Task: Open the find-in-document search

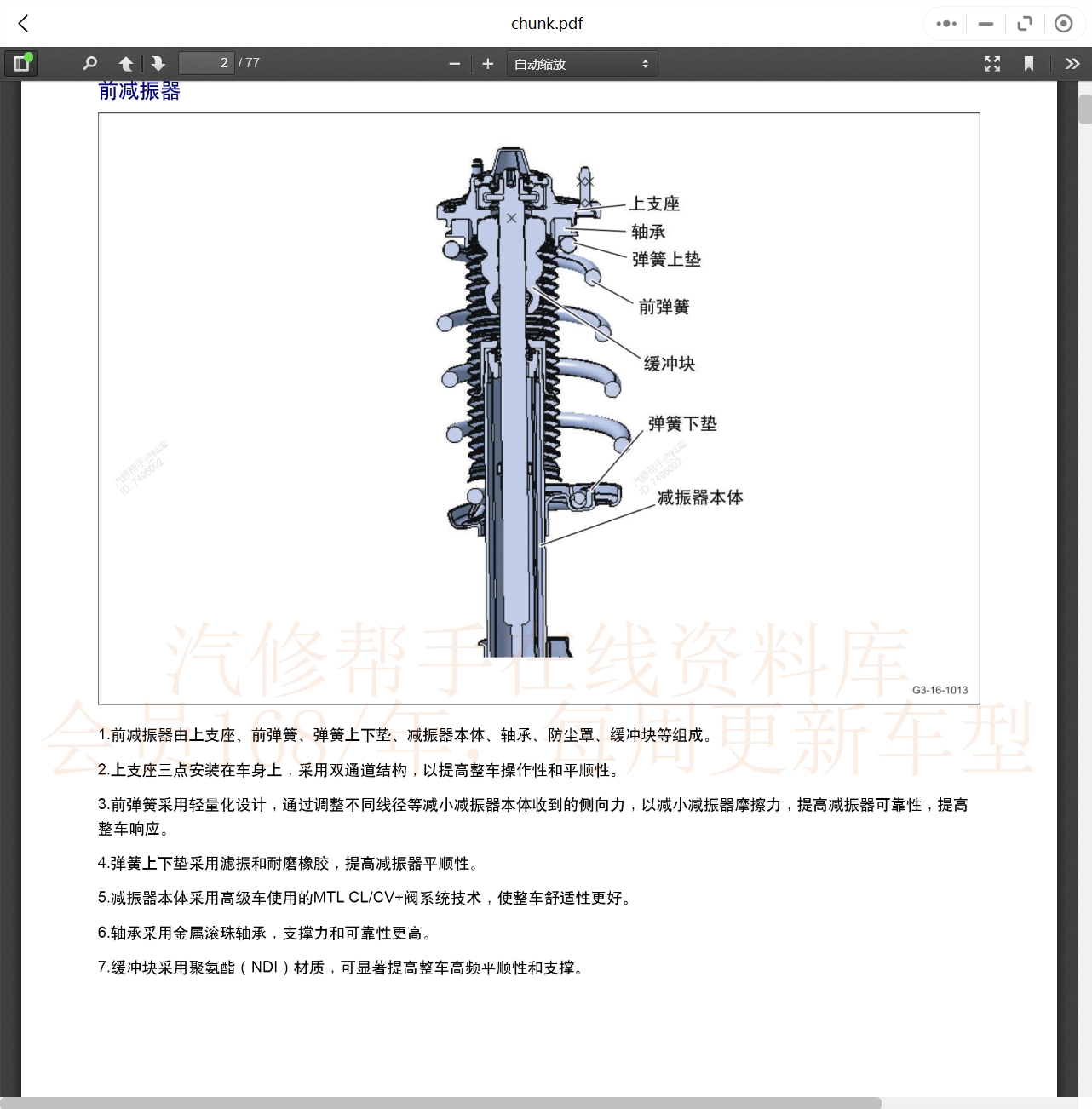Action: click(x=89, y=63)
